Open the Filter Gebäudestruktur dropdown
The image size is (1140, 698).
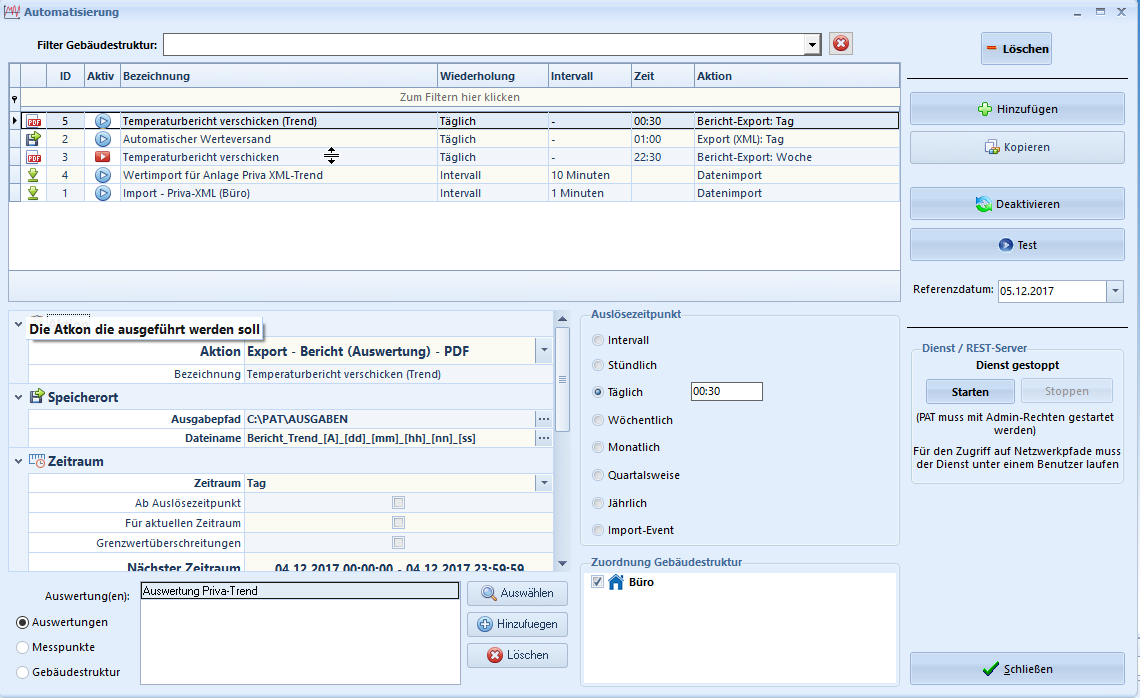[x=812, y=45]
